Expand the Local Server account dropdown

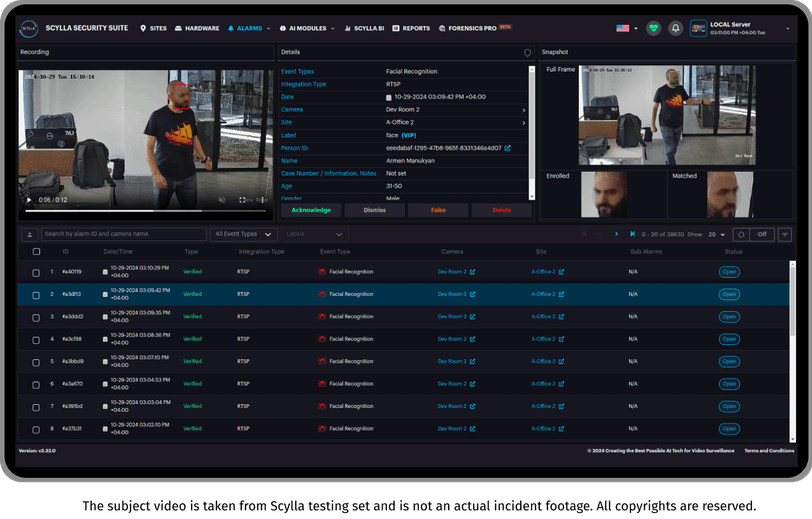[x=788, y=28]
